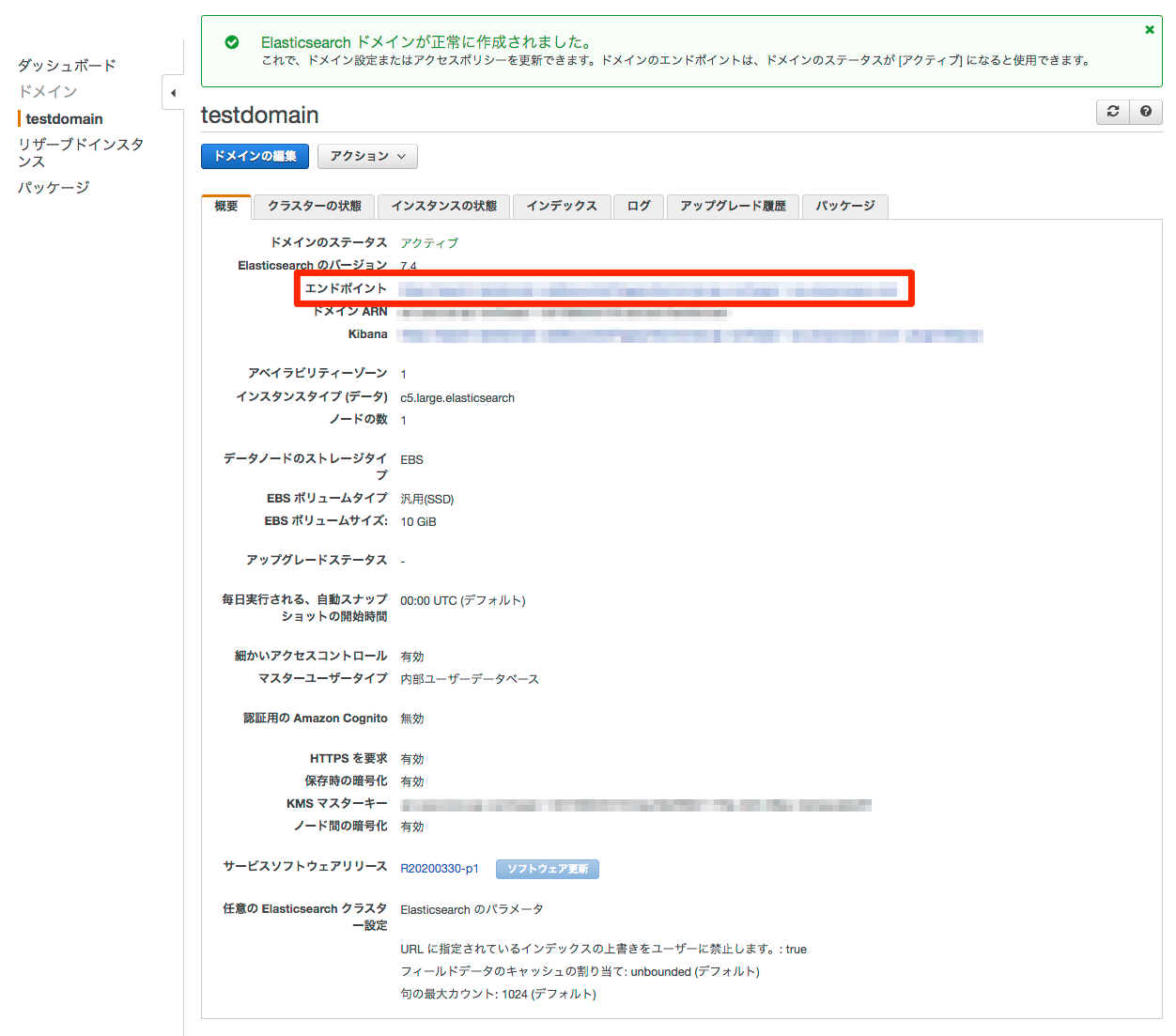Collapse the left navigation sidebar arrow
The image size is (1176, 1036).
[173, 93]
